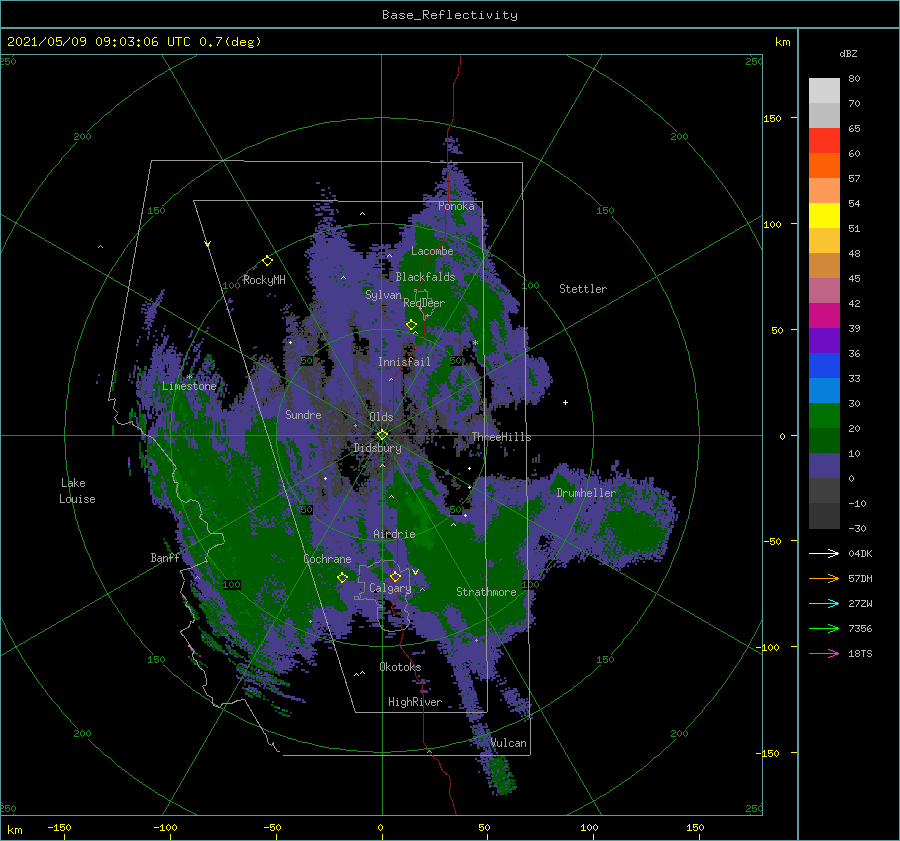Click the green 7356 arrow in legend
This screenshot has height=841, width=900.
click(824, 629)
